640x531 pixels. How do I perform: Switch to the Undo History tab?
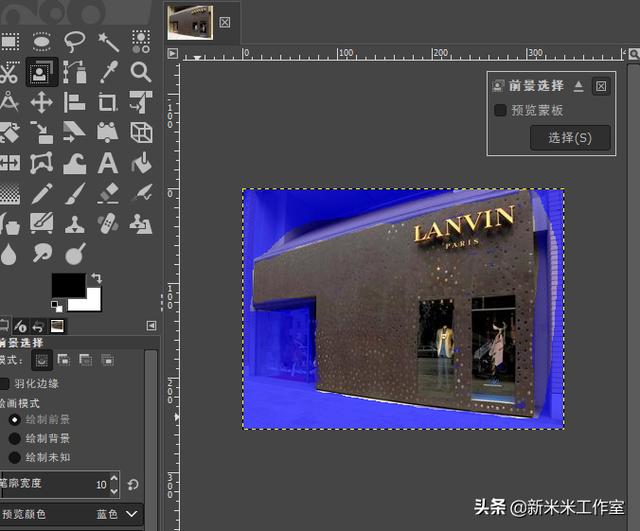pyautogui.click(x=38, y=326)
